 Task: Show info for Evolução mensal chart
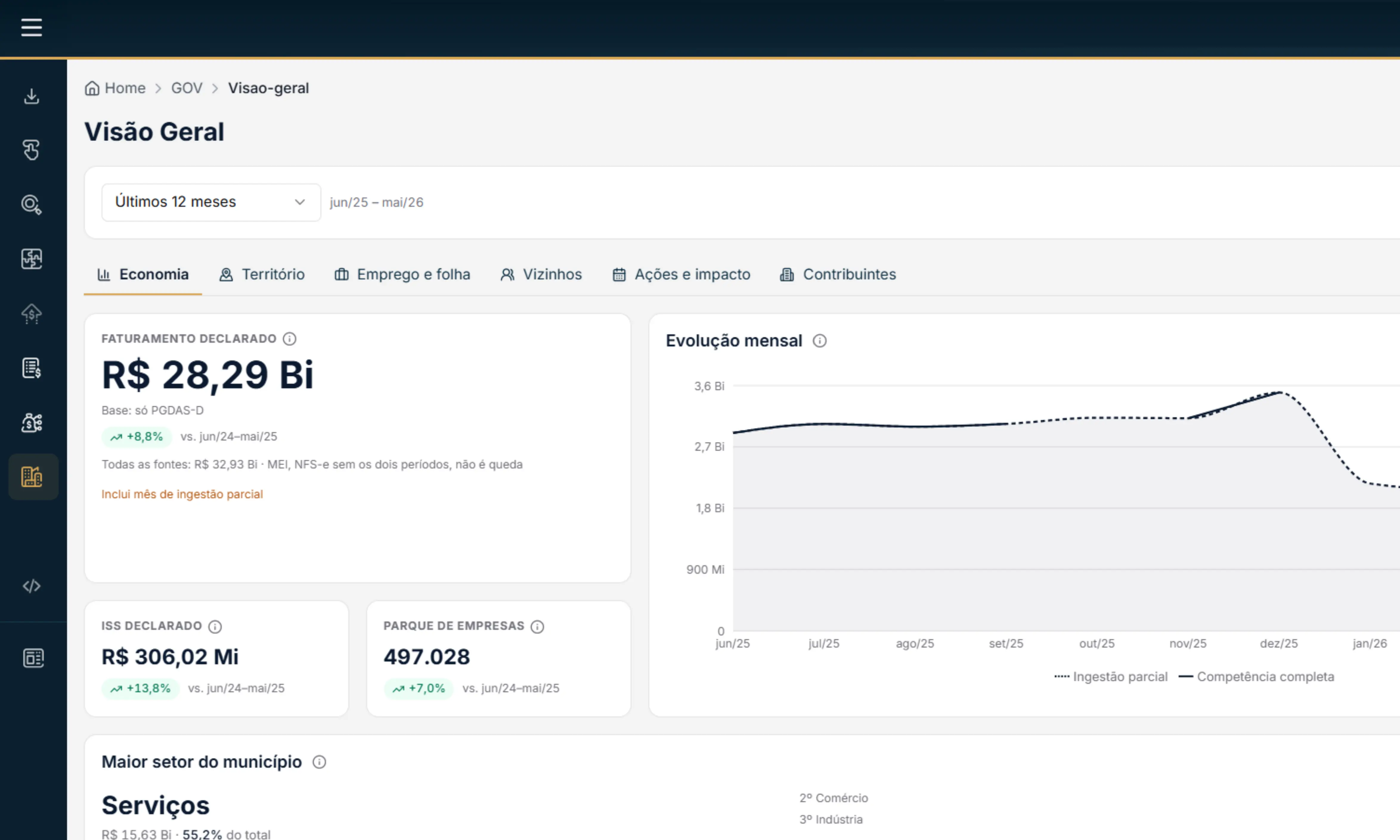pos(819,341)
